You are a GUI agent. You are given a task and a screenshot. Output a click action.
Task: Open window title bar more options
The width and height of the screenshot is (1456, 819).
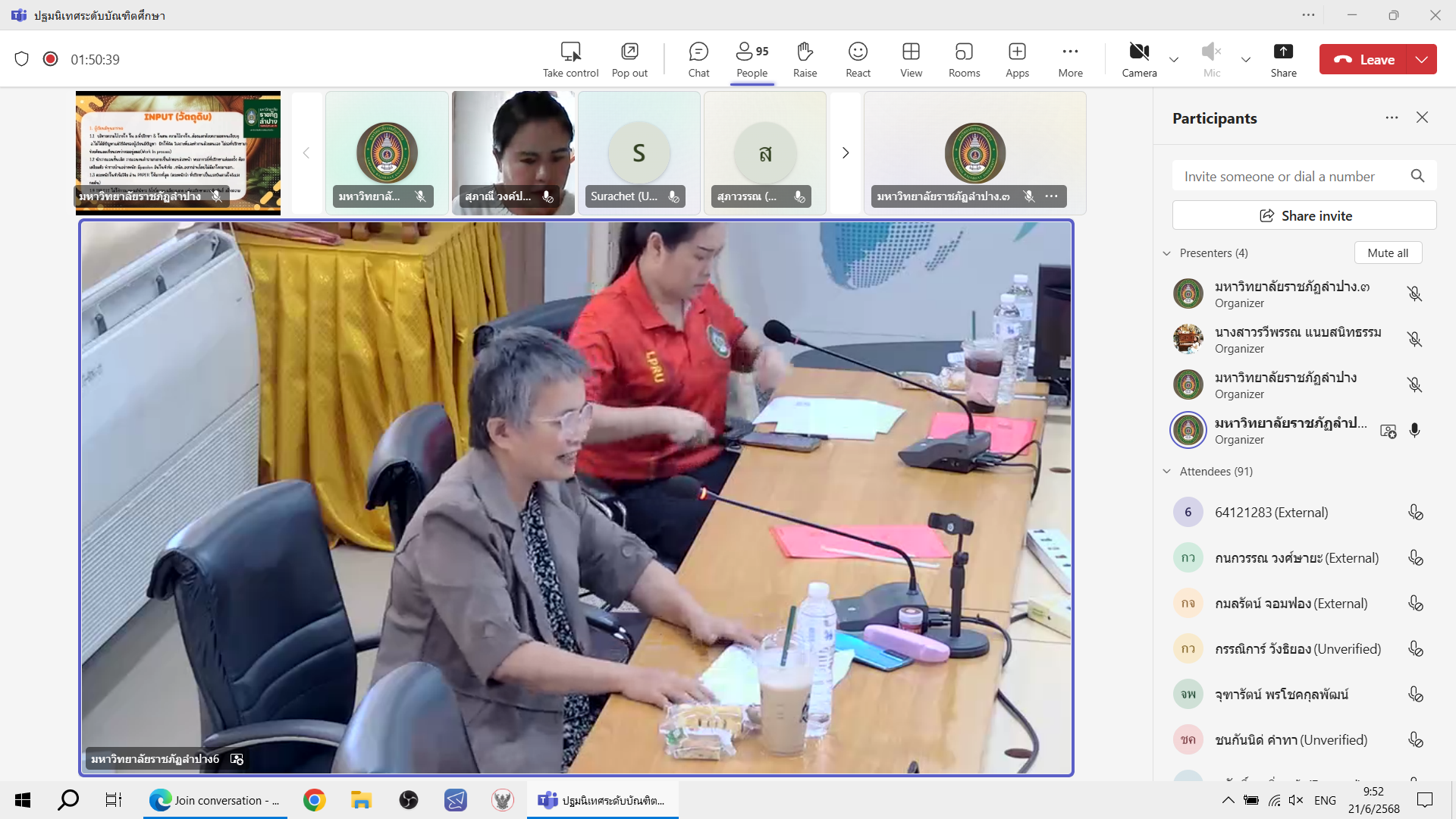coord(1308,15)
